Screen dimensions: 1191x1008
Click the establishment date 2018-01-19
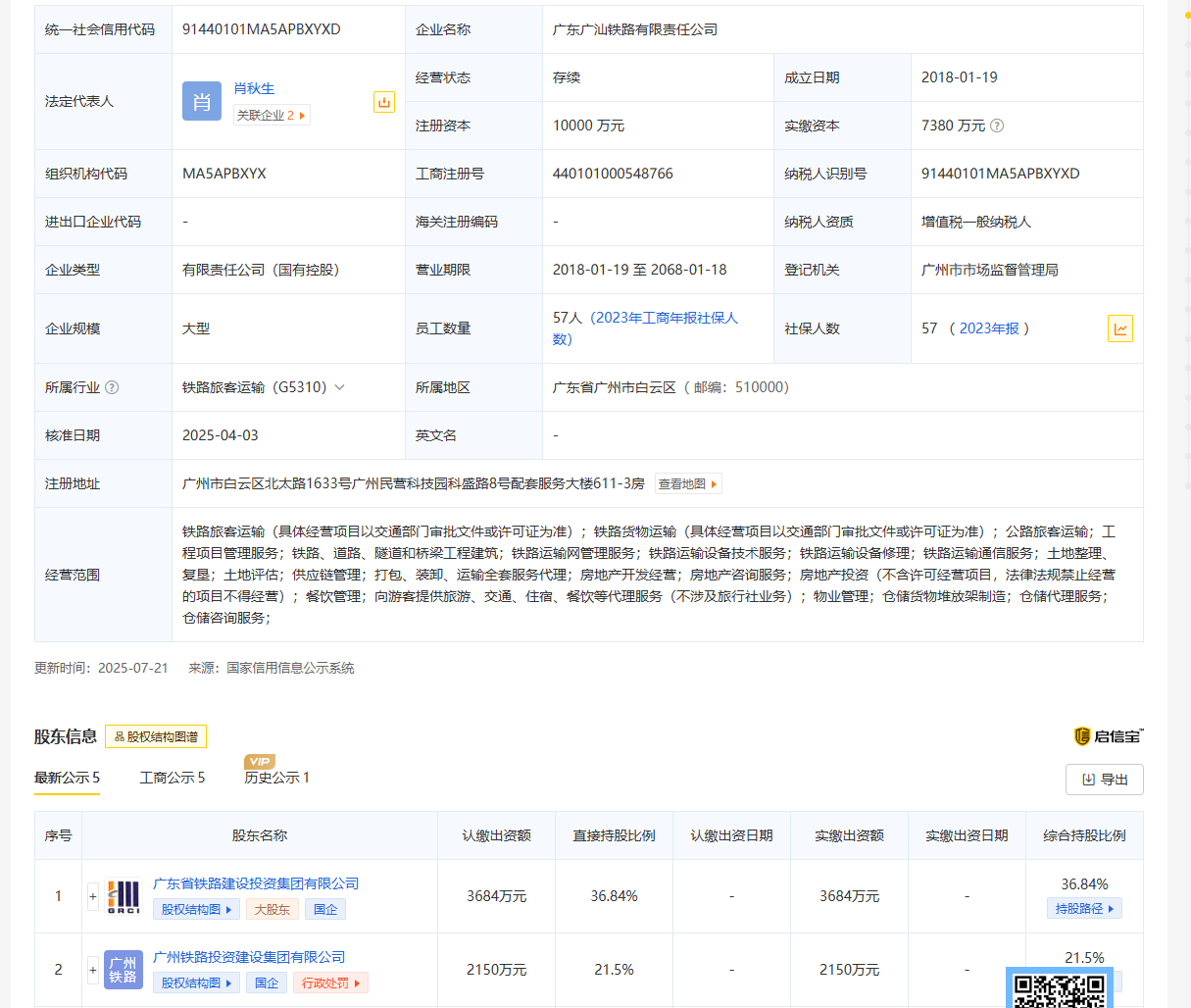coord(960,77)
